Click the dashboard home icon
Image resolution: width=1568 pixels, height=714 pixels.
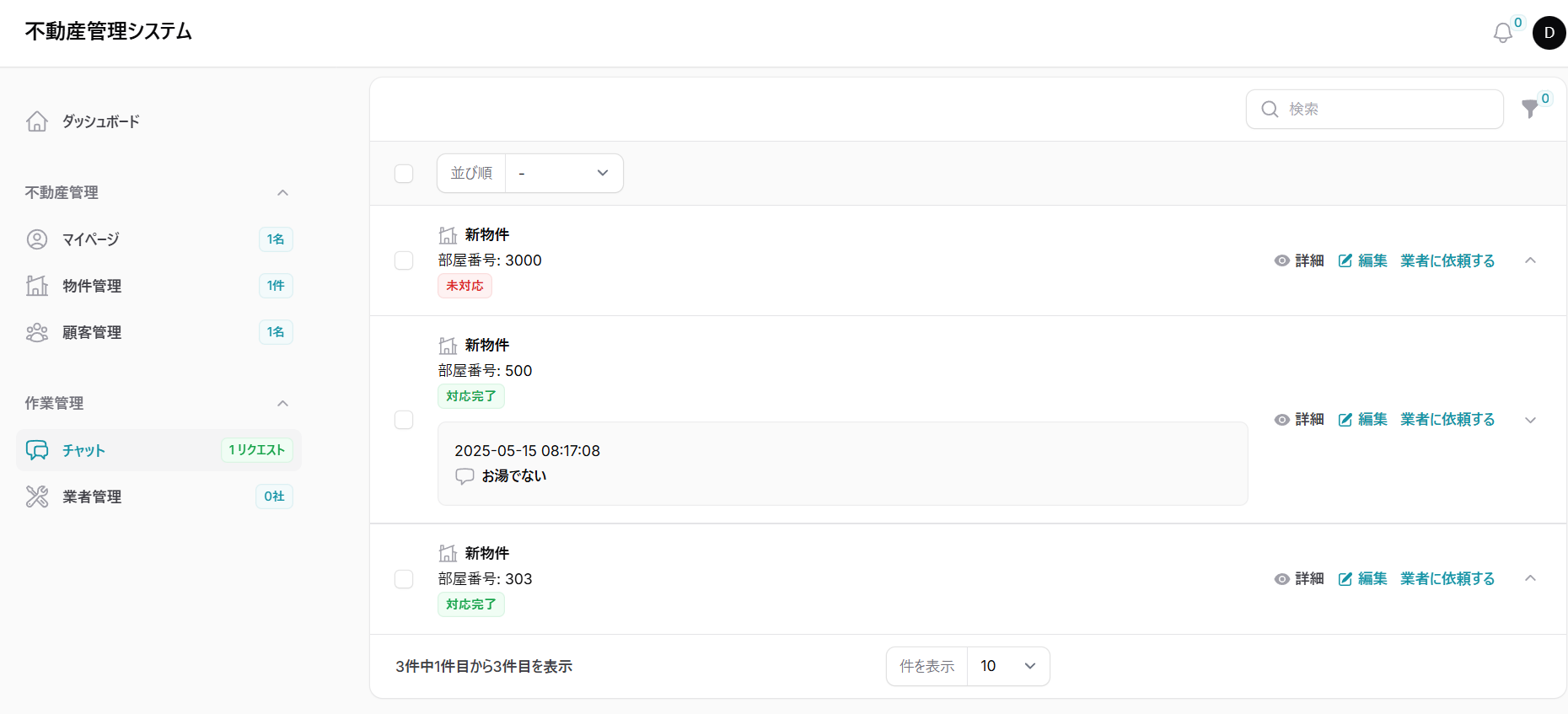[x=37, y=121]
